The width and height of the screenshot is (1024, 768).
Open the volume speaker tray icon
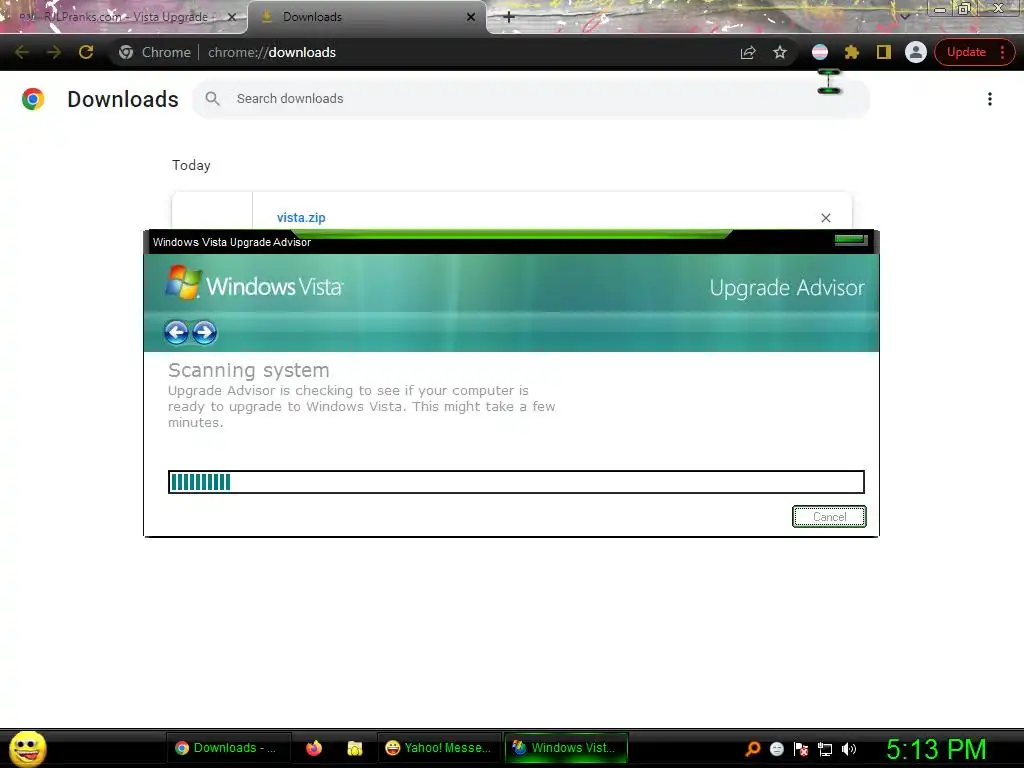pyautogui.click(x=849, y=749)
